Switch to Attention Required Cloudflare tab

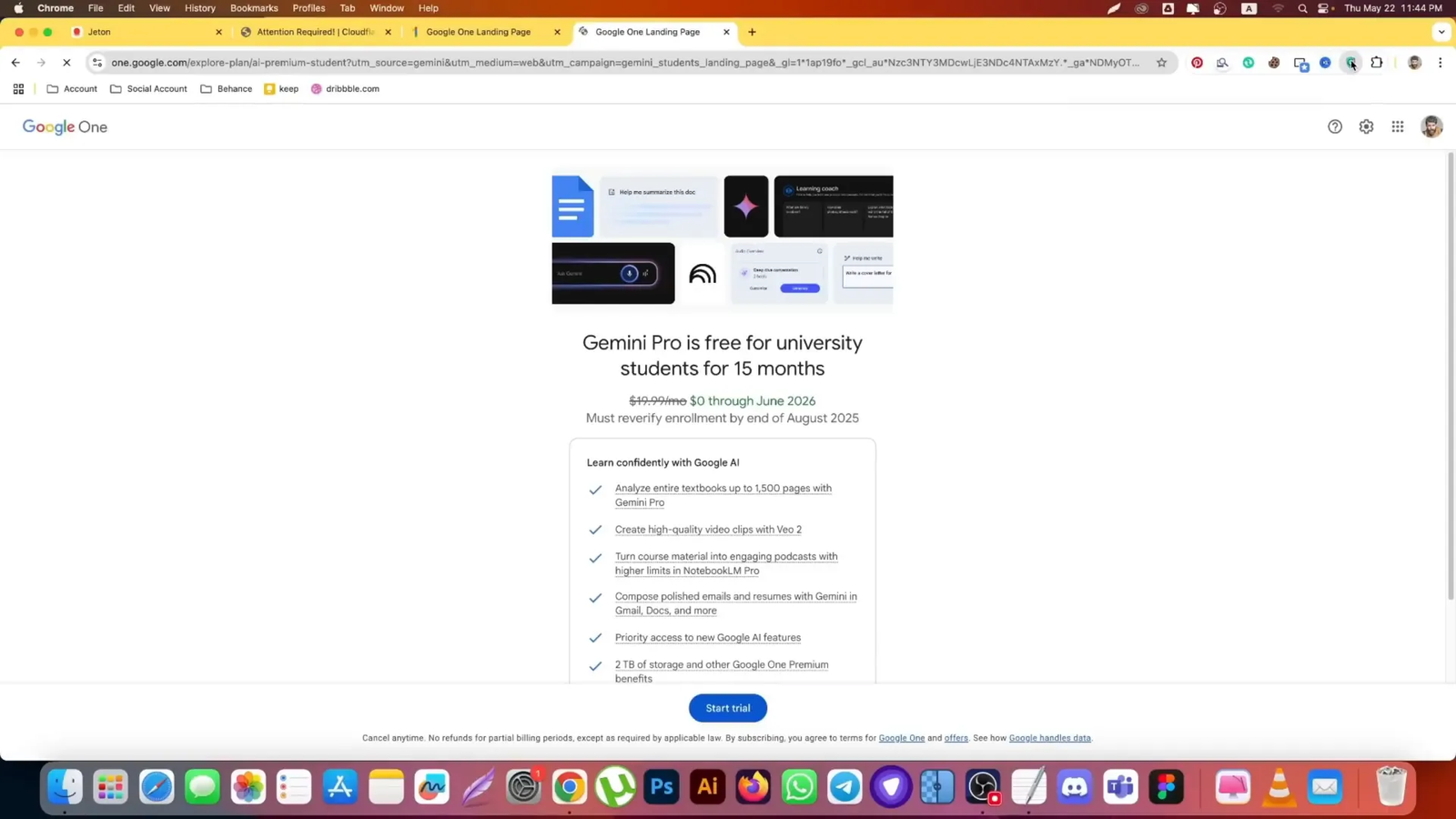(x=315, y=32)
